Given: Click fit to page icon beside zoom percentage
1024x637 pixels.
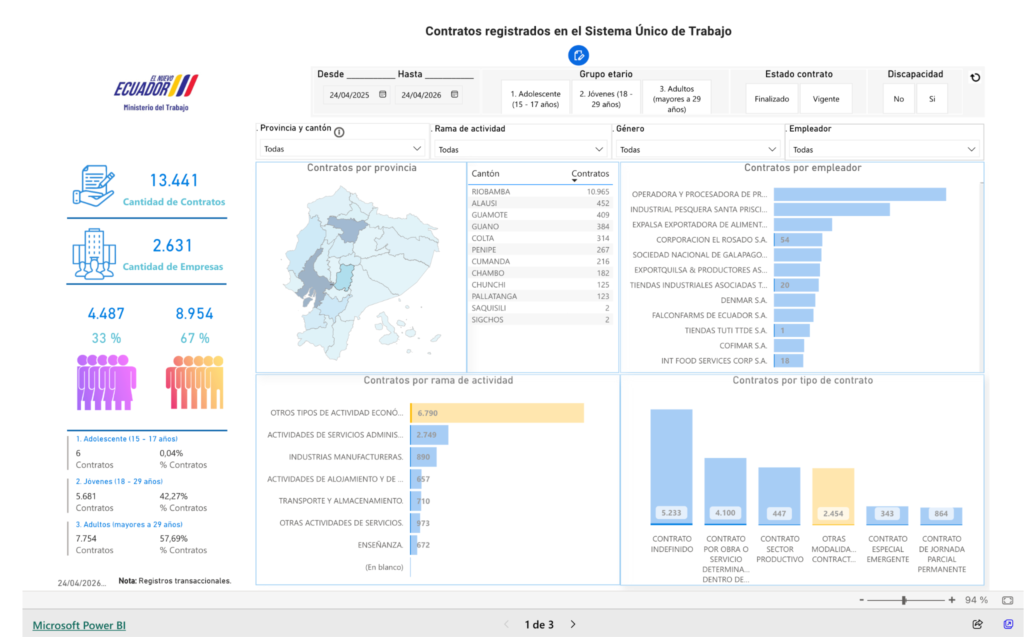Looking at the screenshot, I should click(x=1007, y=600).
